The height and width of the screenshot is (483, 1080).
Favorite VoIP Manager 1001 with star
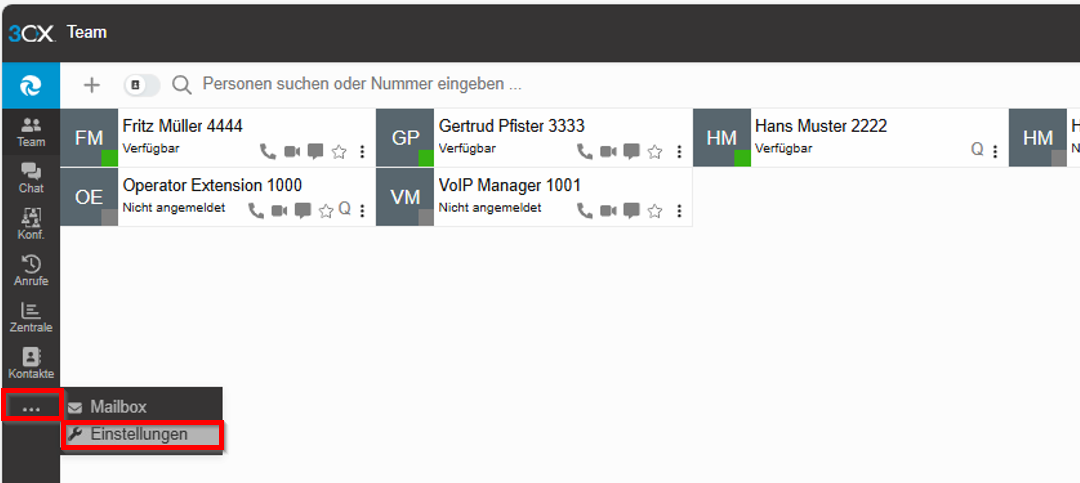pyautogui.click(x=655, y=210)
